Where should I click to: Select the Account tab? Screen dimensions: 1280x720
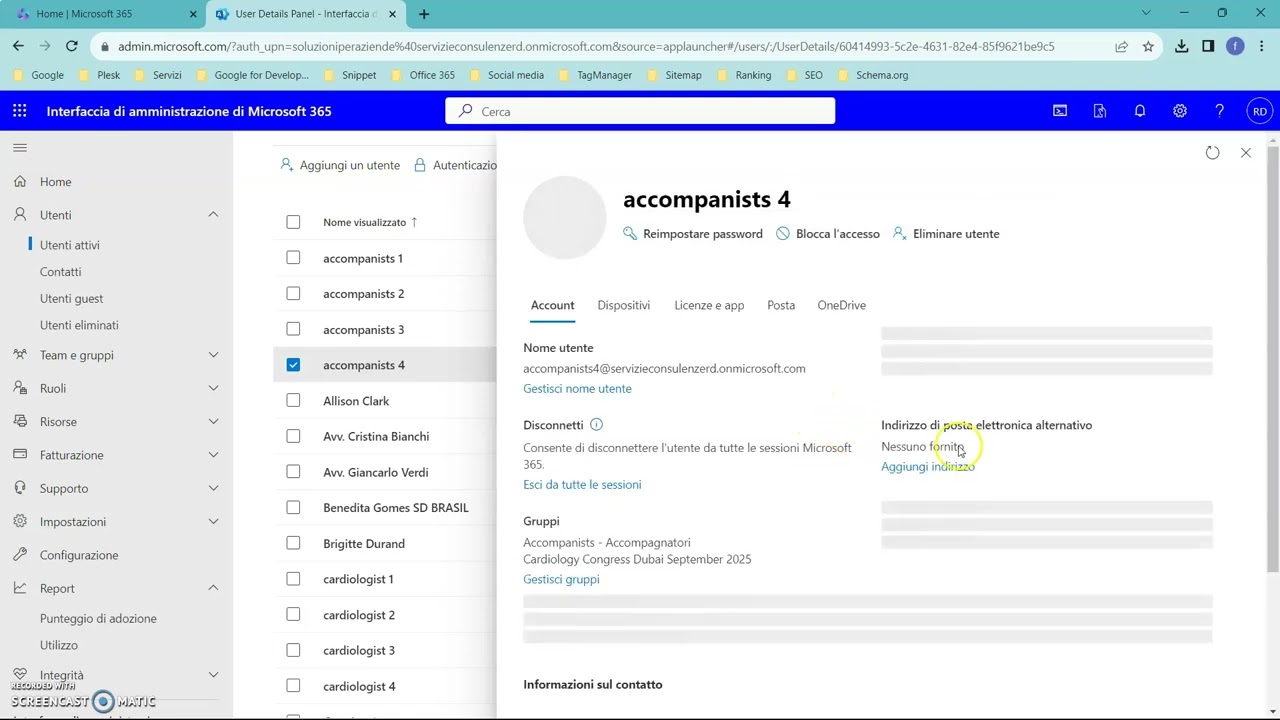tap(552, 305)
